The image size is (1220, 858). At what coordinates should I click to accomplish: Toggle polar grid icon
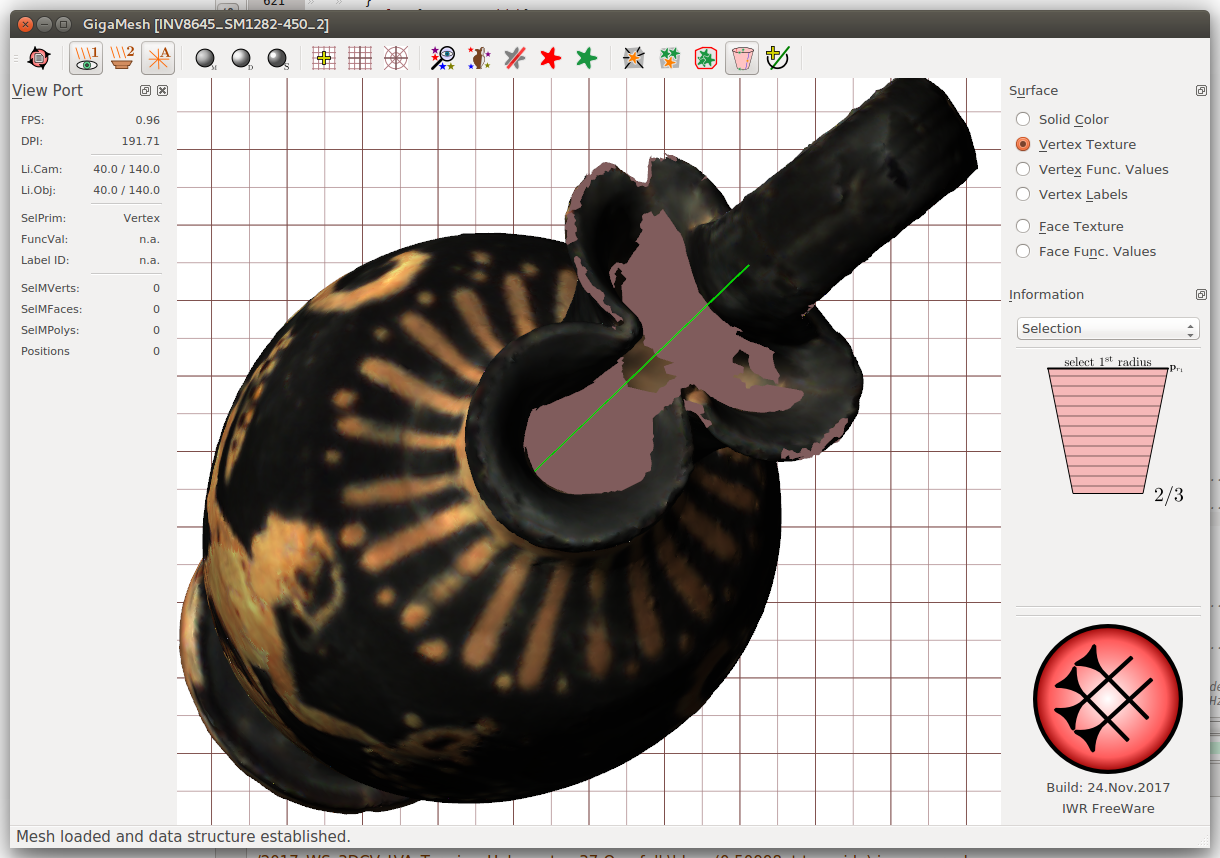[396, 59]
